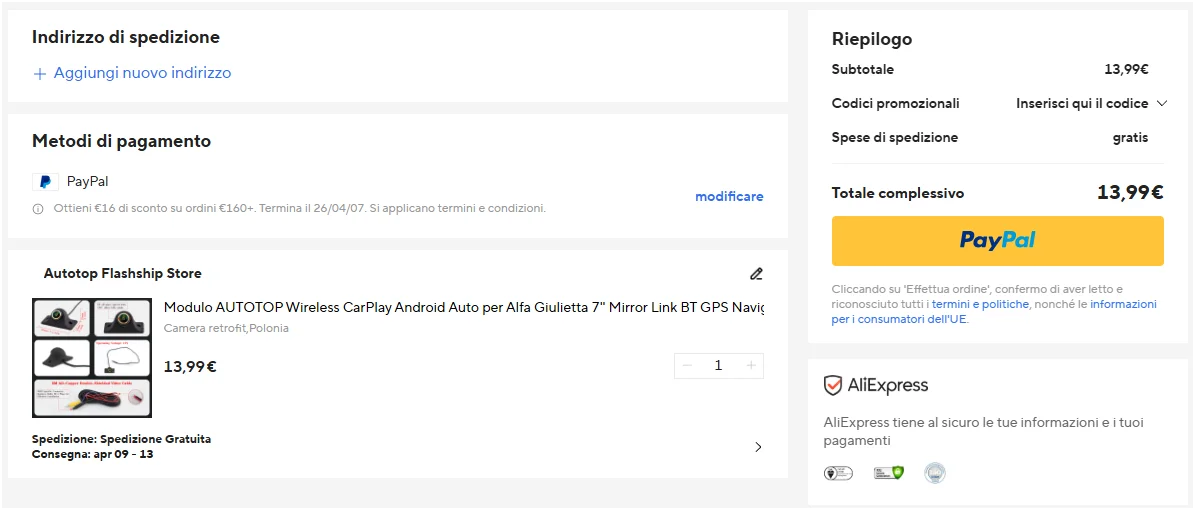This screenshot has height=510, width=1195.
Task: Click the Codici promozionali label
Action: coord(895,104)
